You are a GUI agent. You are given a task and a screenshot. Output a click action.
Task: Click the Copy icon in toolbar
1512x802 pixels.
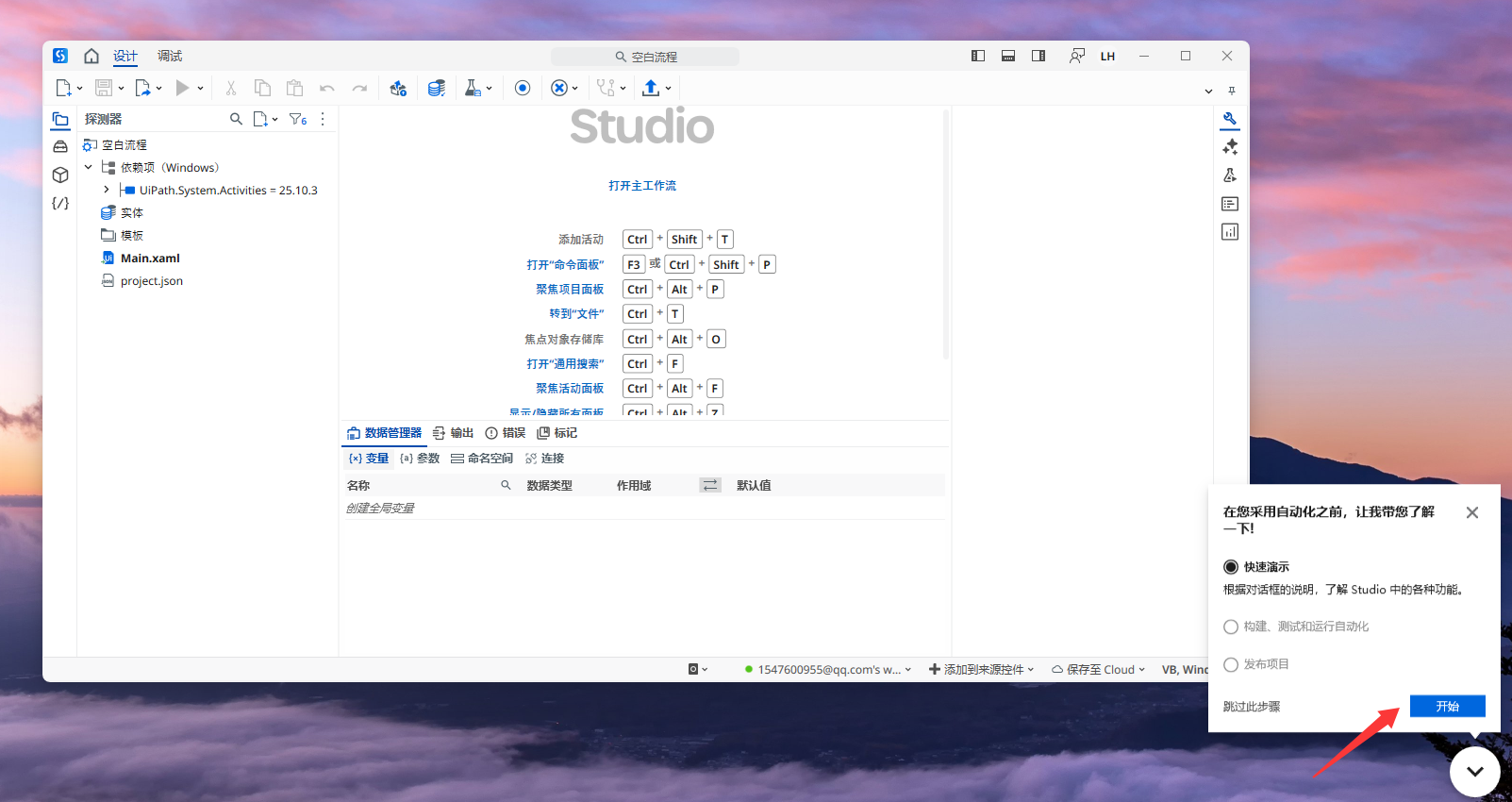click(262, 88)
